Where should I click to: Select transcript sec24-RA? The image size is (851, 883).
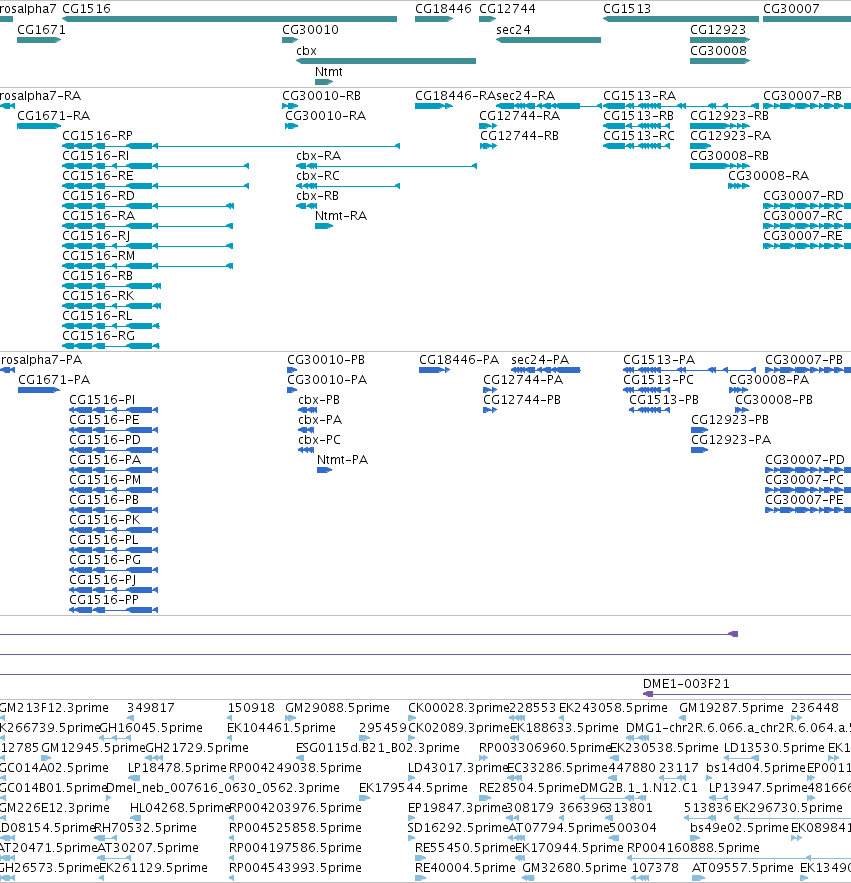525,96
